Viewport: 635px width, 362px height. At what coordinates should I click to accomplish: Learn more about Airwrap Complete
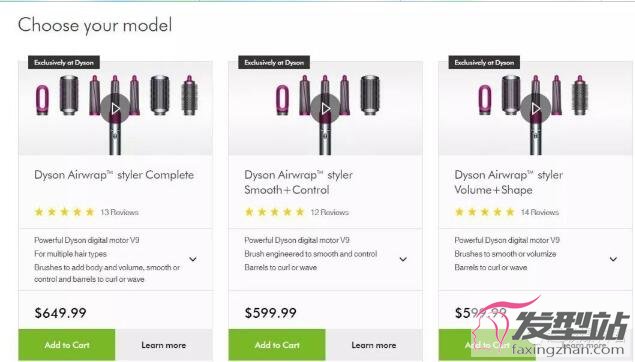point(164,345)
